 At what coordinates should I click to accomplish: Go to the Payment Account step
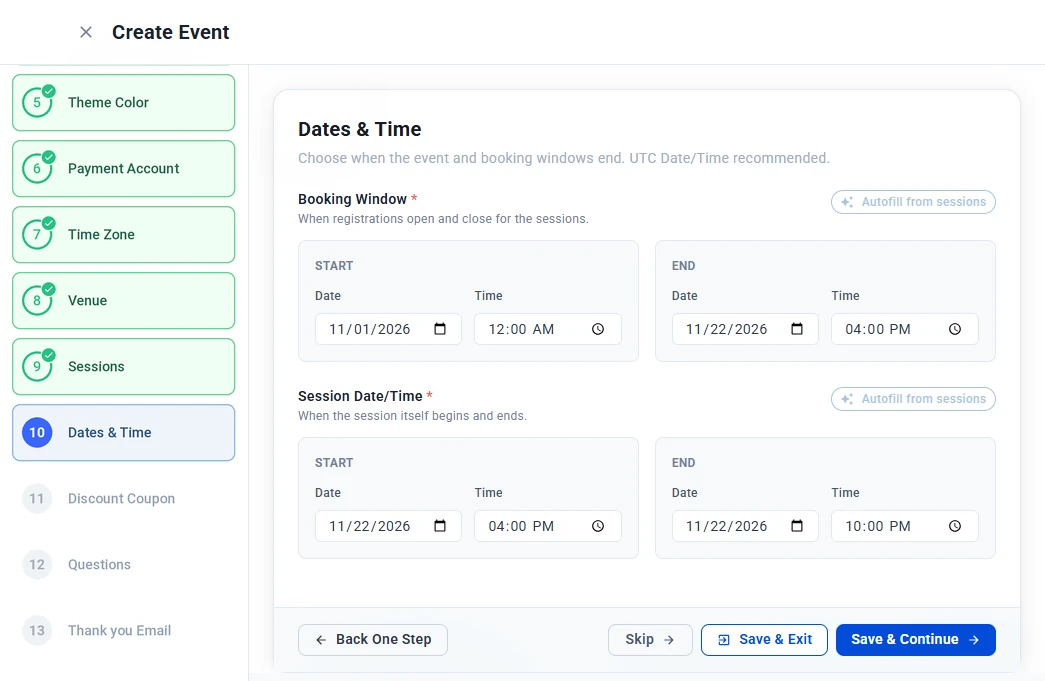pyautogui.click(x=123, y=169)
